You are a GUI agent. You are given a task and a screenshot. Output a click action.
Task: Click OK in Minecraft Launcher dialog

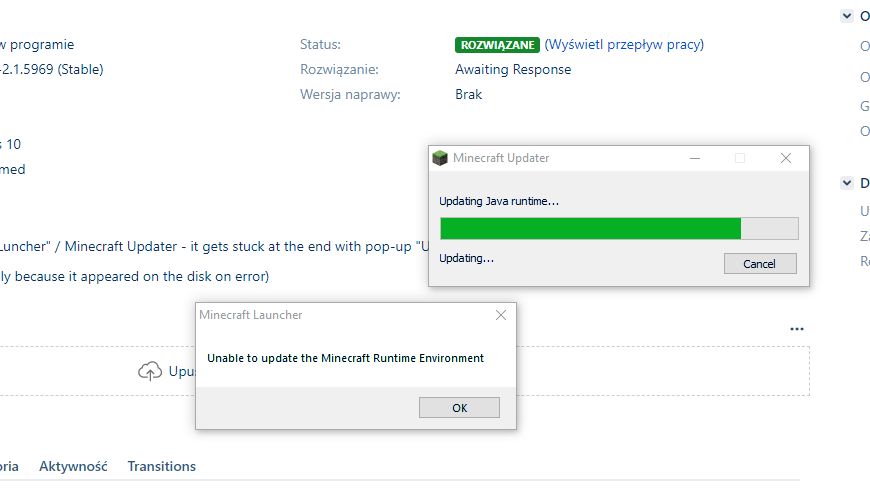[x=459, y=407]
